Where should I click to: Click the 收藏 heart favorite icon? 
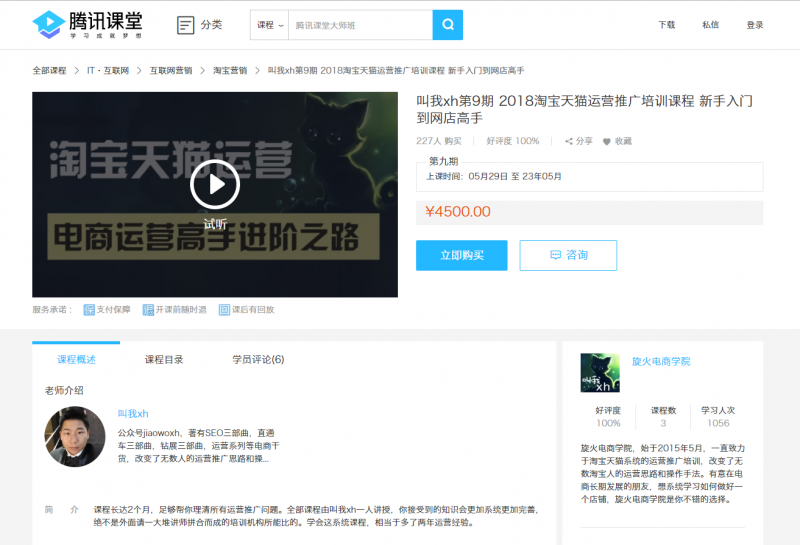click(x=607, y=141)
